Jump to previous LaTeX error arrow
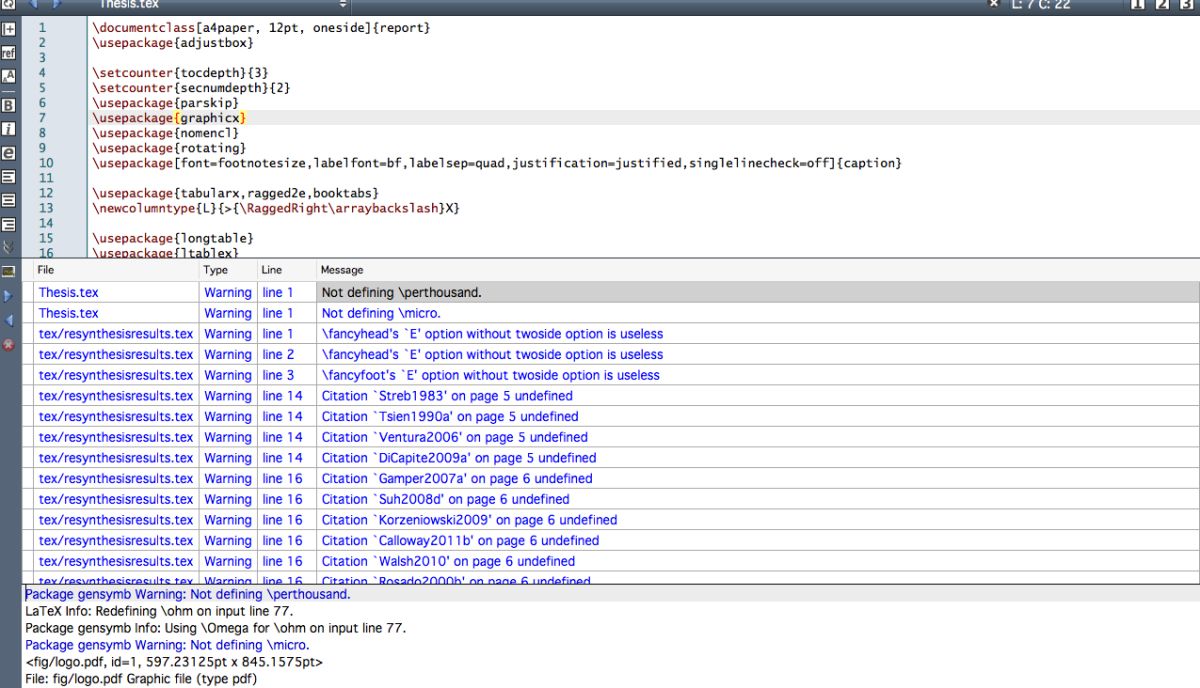This screenshot has height=688, width=1200. 8,320
